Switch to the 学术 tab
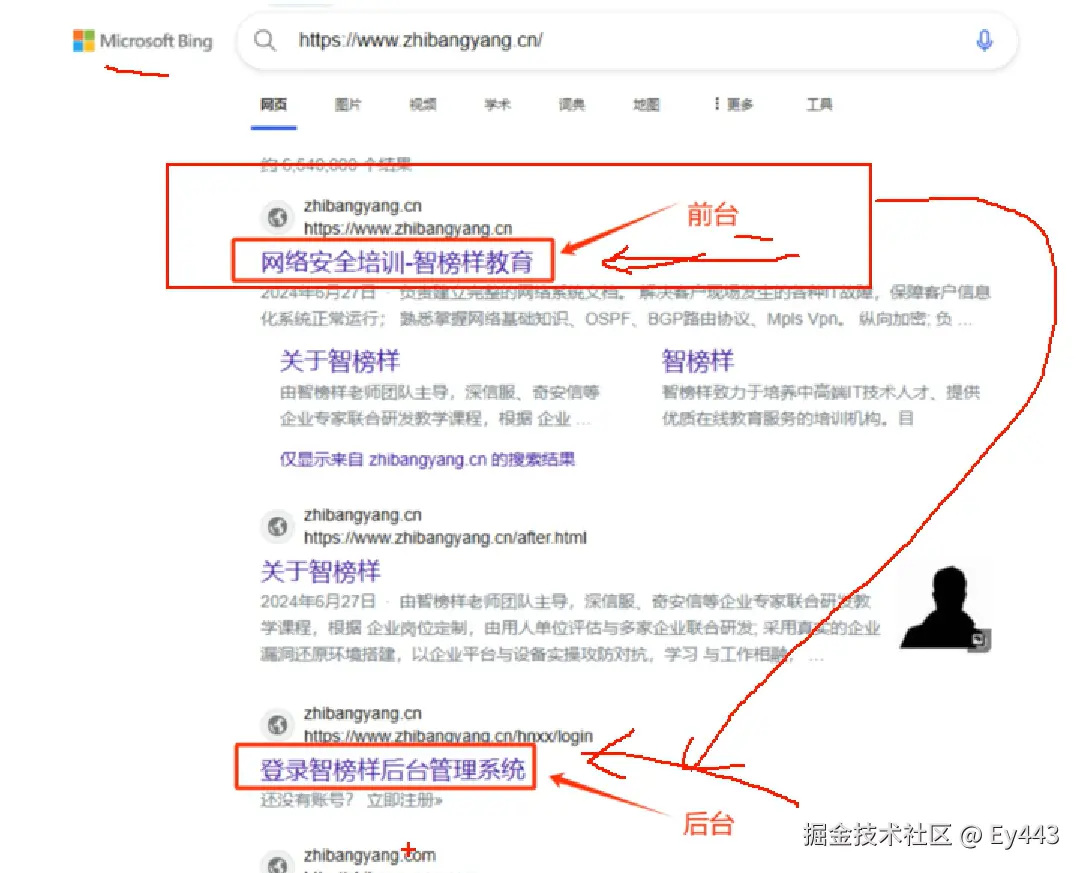Viewport: 1083px width, 873px height. coord(497,104)
